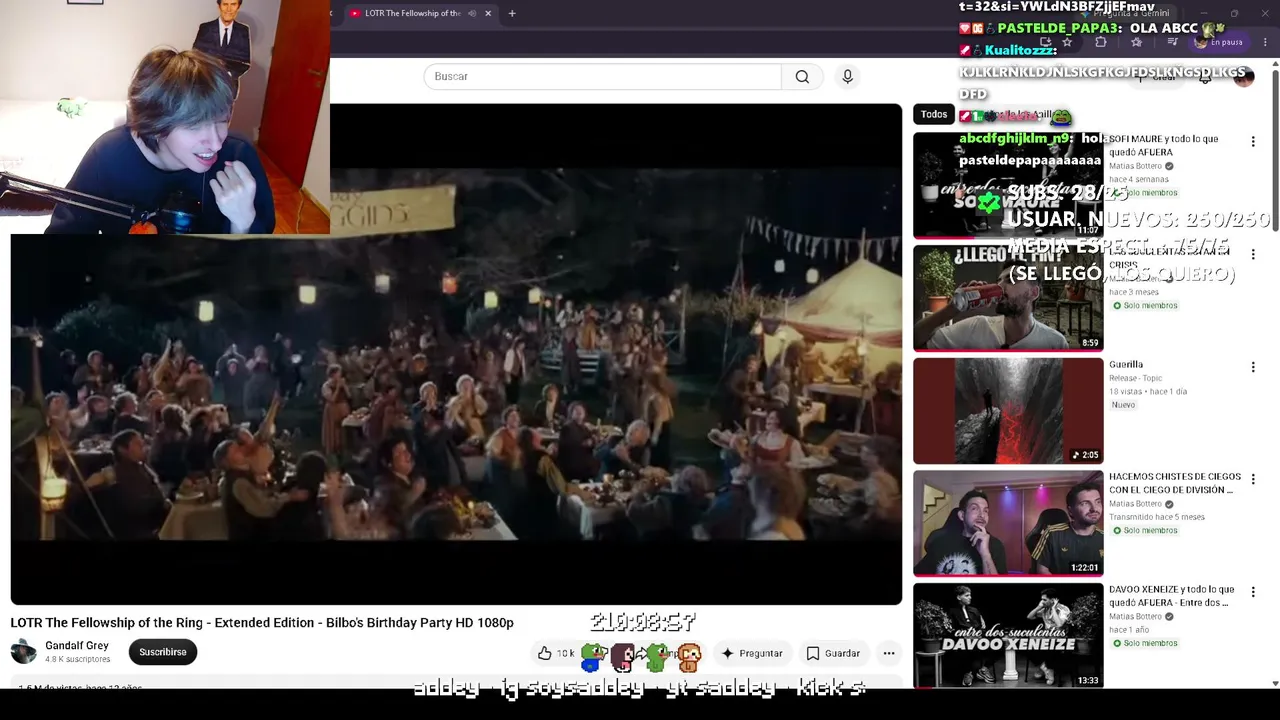1280x720 pixels.
Task: Click 'Solo miembros' badge under DAVOO XENEIZE video
Action: coord(1145,643)
